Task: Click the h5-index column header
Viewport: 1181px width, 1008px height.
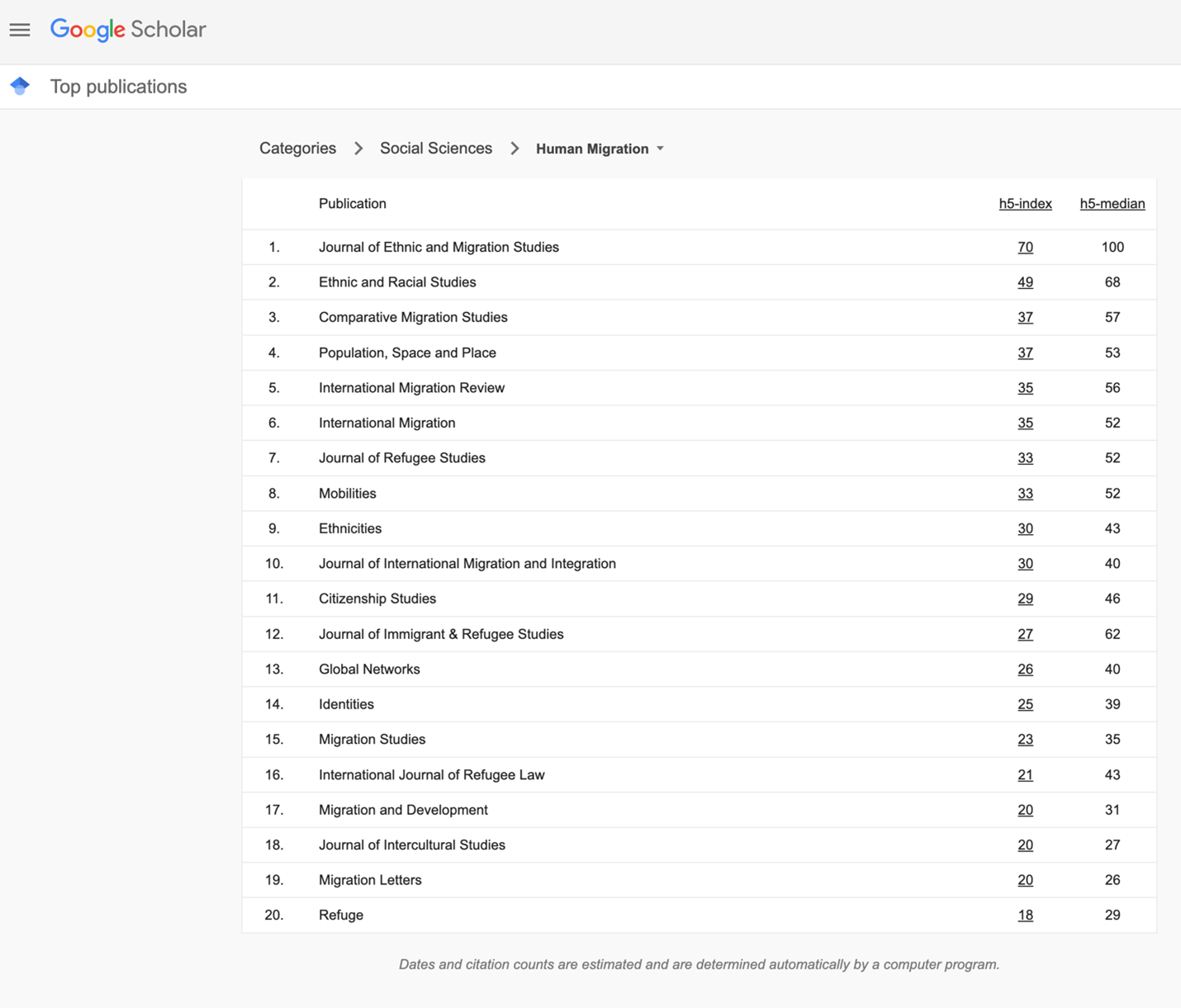Action: point(1025,204)
